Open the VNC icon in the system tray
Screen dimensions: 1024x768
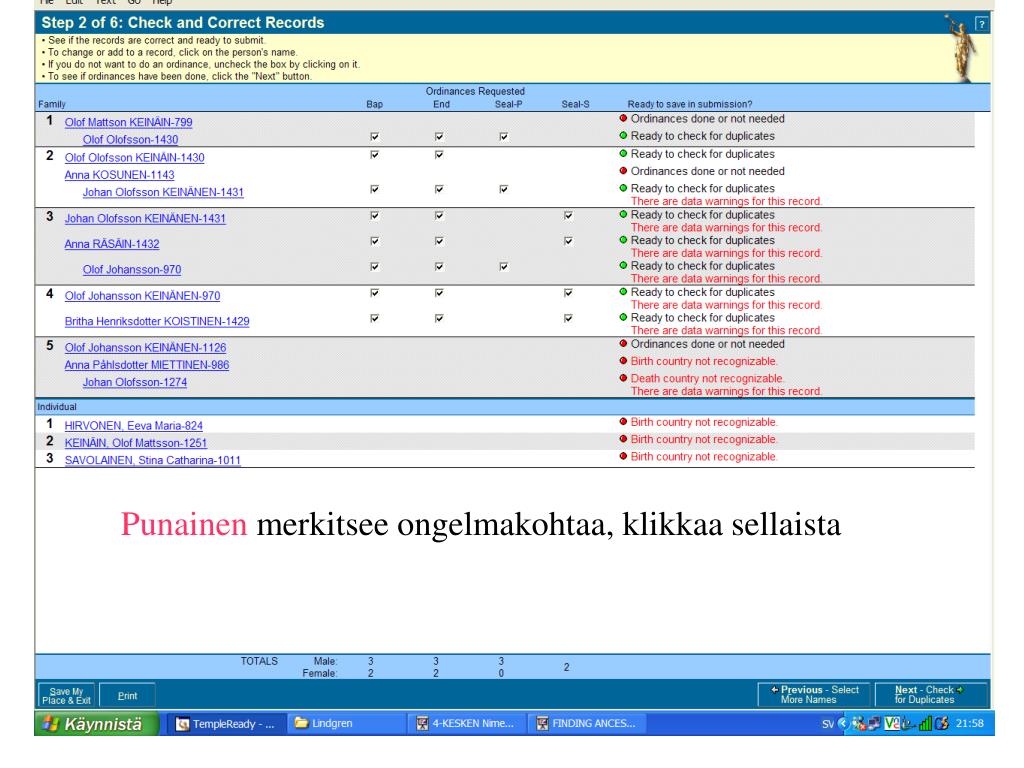[x=891, y=724]
